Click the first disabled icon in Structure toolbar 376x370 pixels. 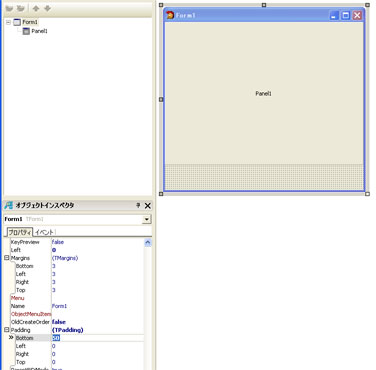click(x=9, y=8)
